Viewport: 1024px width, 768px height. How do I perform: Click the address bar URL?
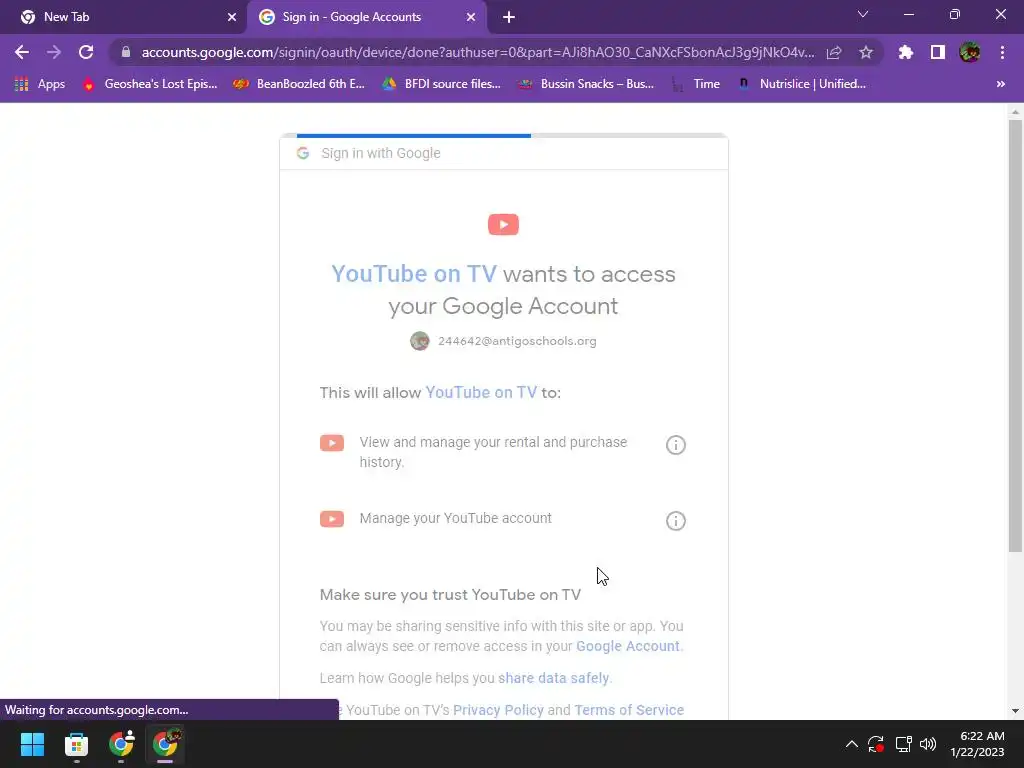[477, 52]
